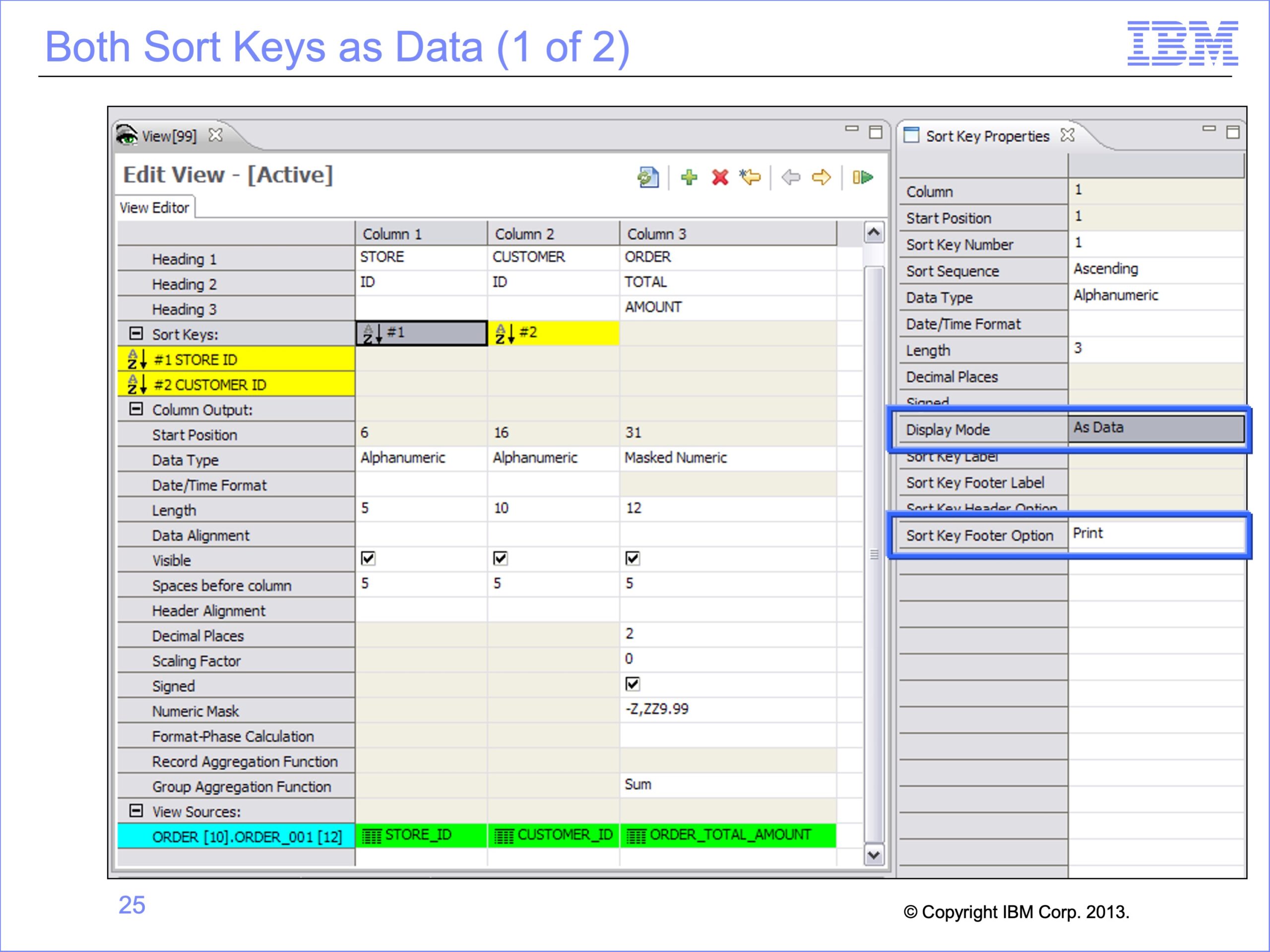Collapse the Column Output section
The width and height of the screenshot is (1270, 952).
[136, 409]
